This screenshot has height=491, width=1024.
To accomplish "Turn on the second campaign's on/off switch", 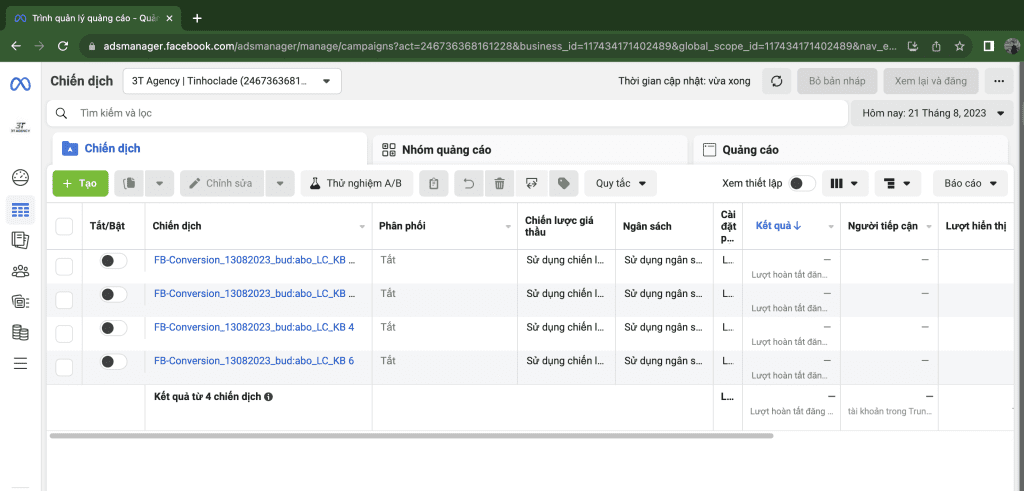I will coord(113,295).
